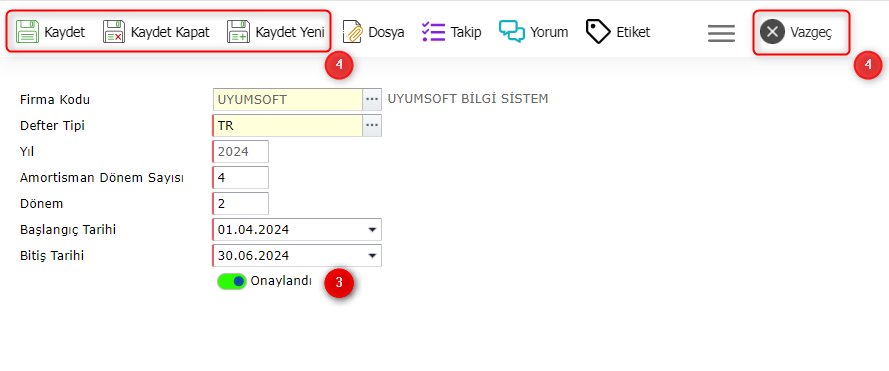Image resolution: width=889 pixels, height=371 pixels.
Task: Click the Yıl field showing 2024
Action: click(240, 151)
